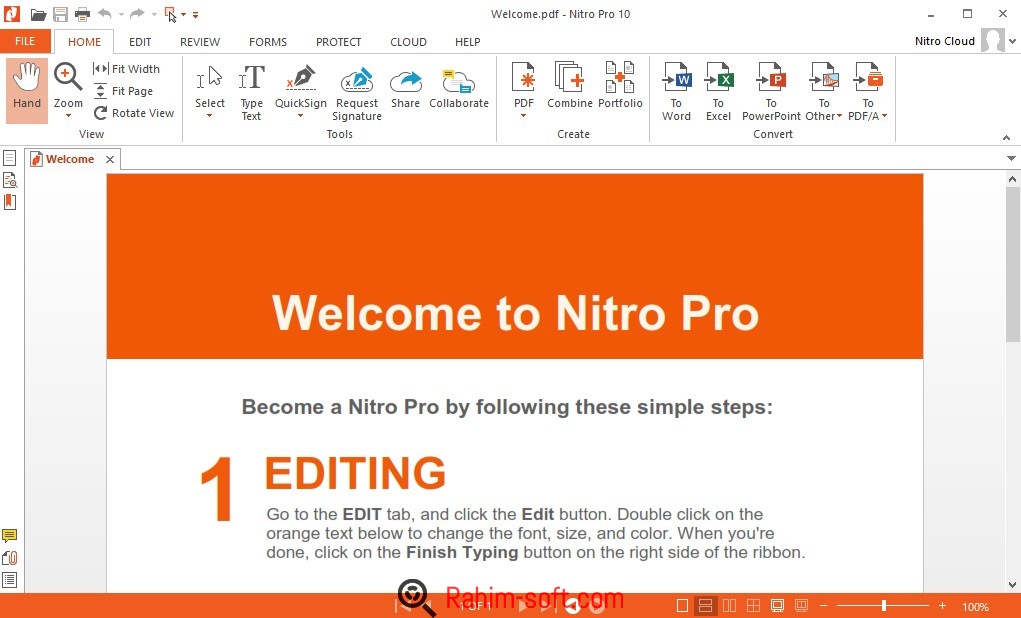Click zoom in plus button
Viewport: 1021px width, 618px height.
(x=942, y=606)
